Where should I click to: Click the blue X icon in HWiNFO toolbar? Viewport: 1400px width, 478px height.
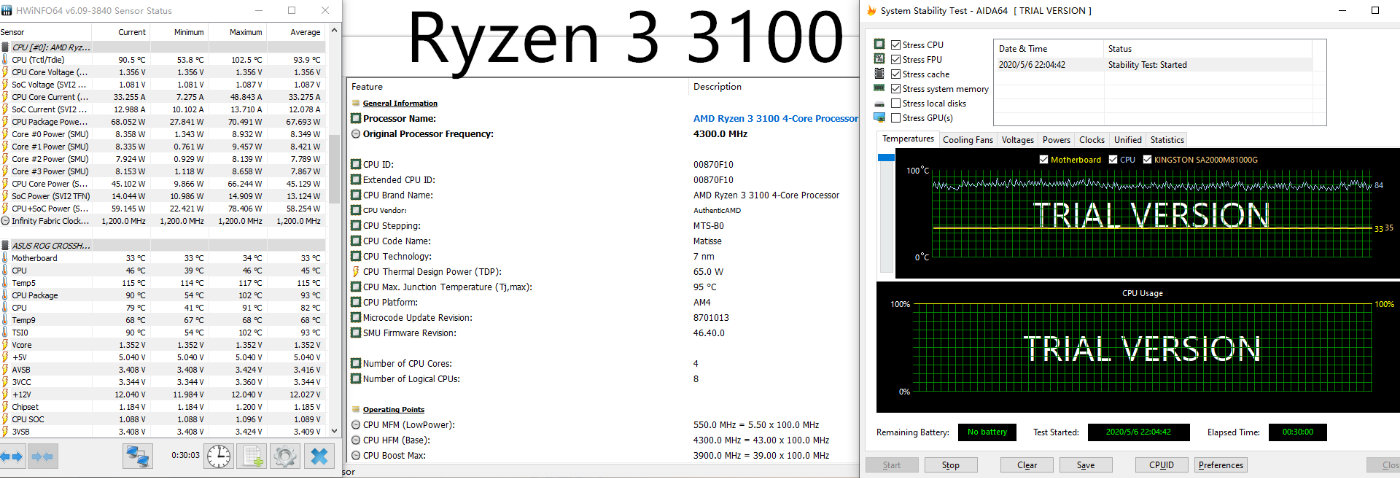pos(319,456)
